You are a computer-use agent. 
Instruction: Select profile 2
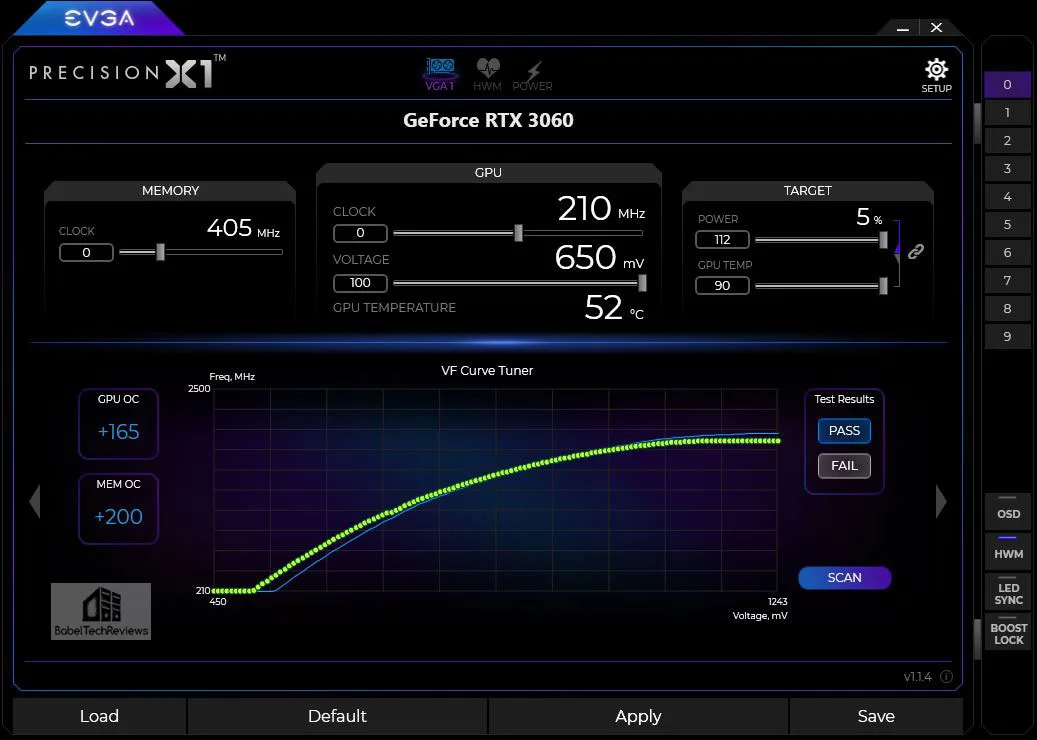[1007, 140]
